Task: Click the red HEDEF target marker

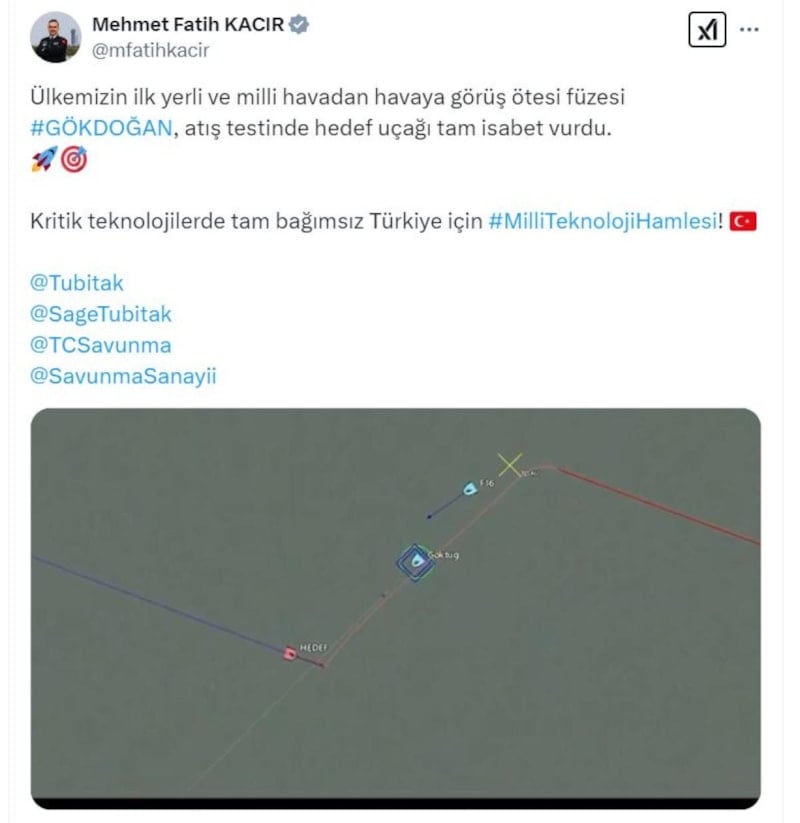Action: pos(290,653)
